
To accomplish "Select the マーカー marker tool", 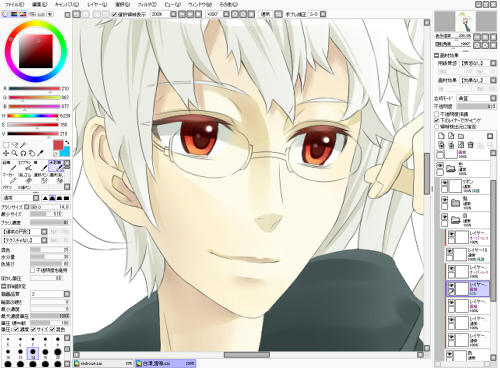I will (x=9, y=178).
